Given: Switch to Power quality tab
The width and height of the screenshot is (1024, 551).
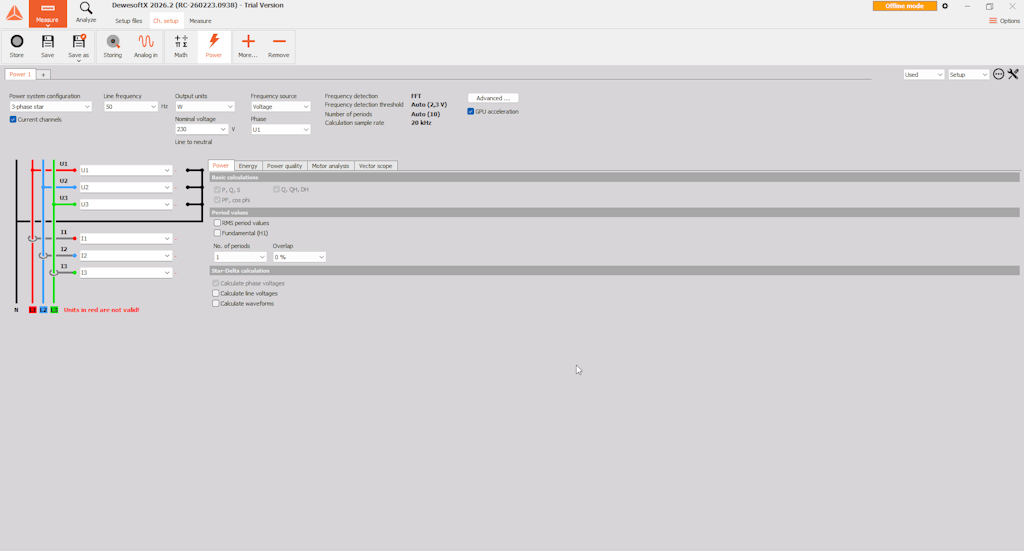Looking at the screenshot, I should (x=284, y=166).
